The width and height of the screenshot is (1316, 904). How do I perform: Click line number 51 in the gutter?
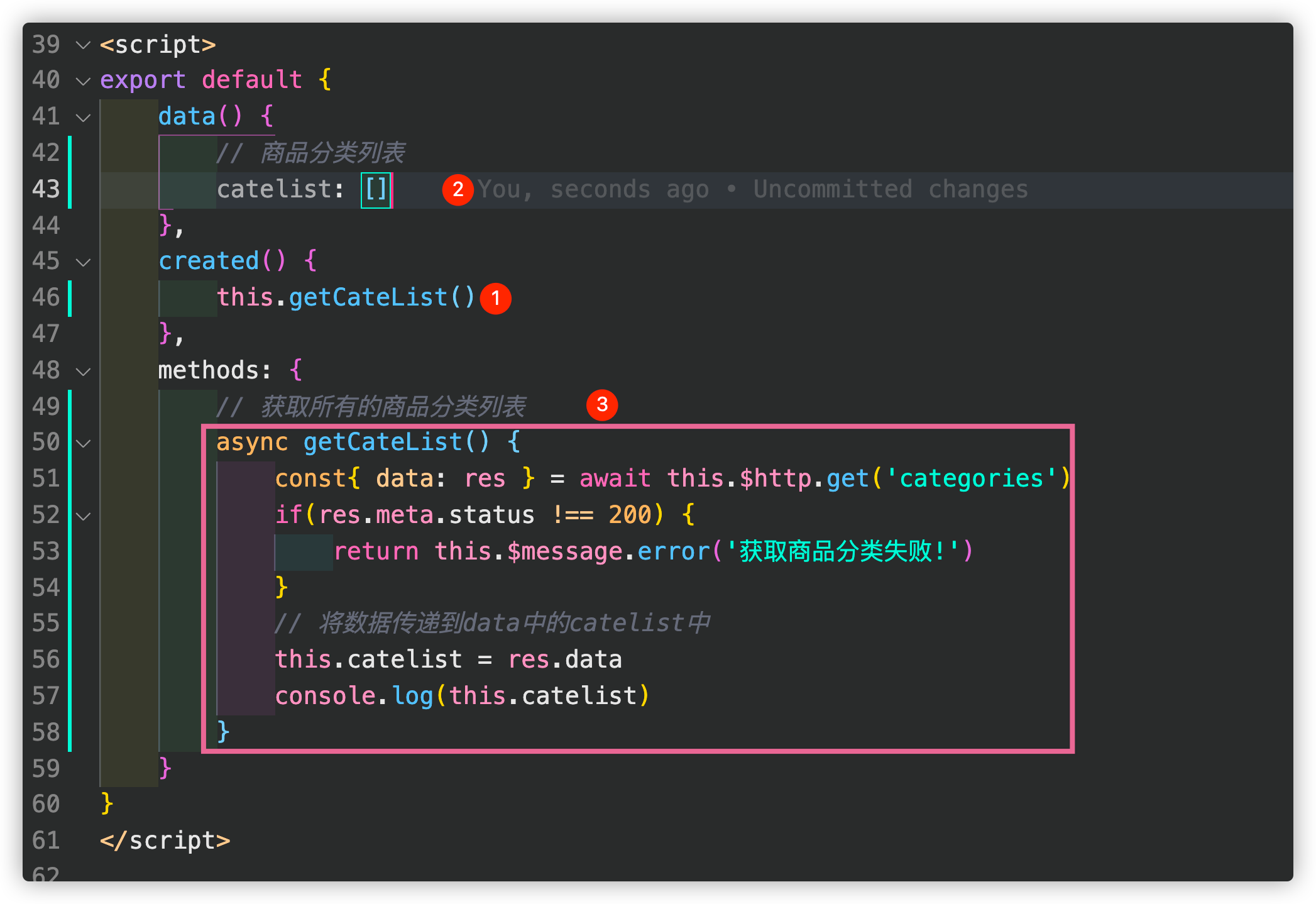pyautogui.click(x=46, y=478)
